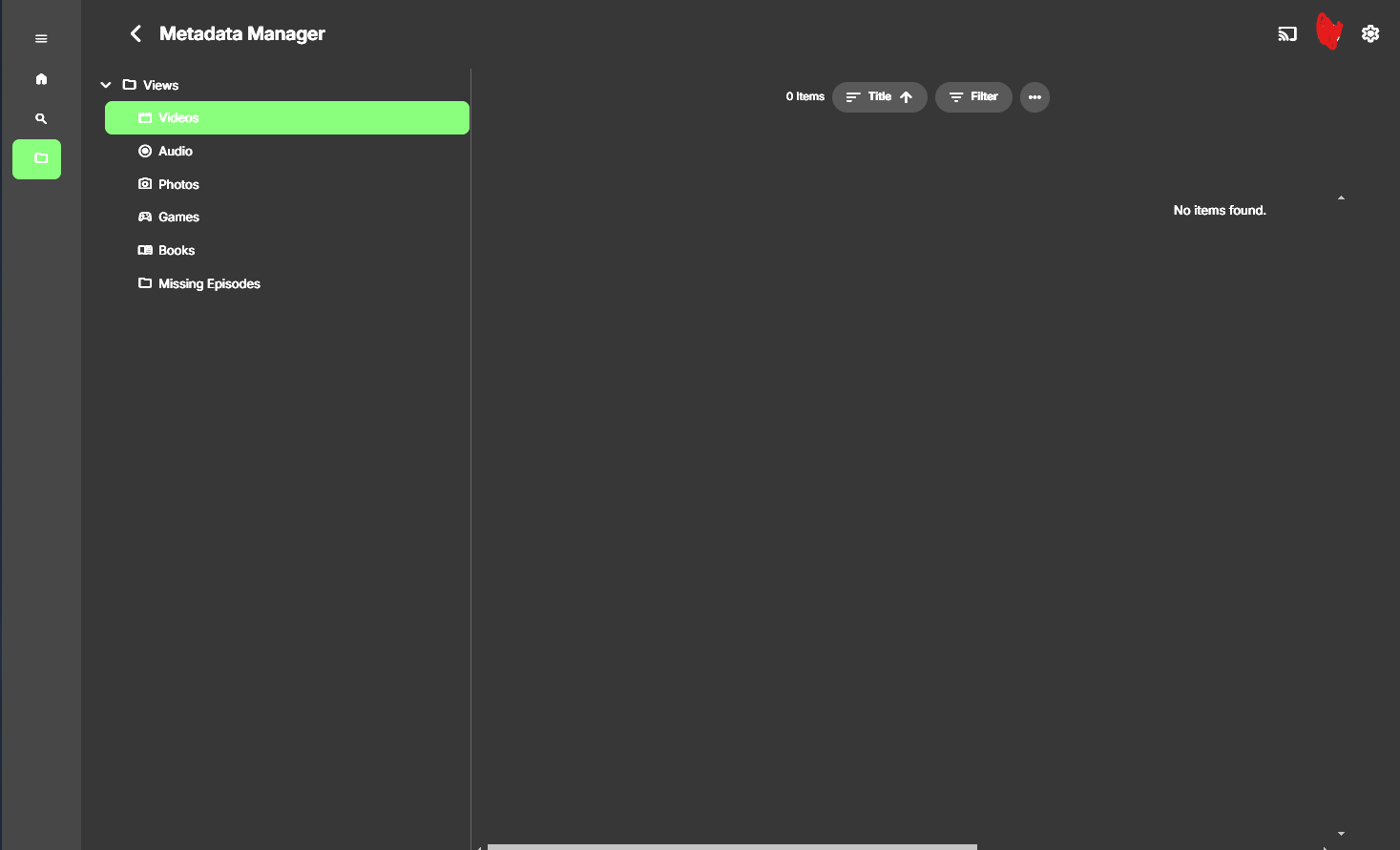
Task: Click the highlighted library icon in the sidebar
Action: click(x=36, y=159)
